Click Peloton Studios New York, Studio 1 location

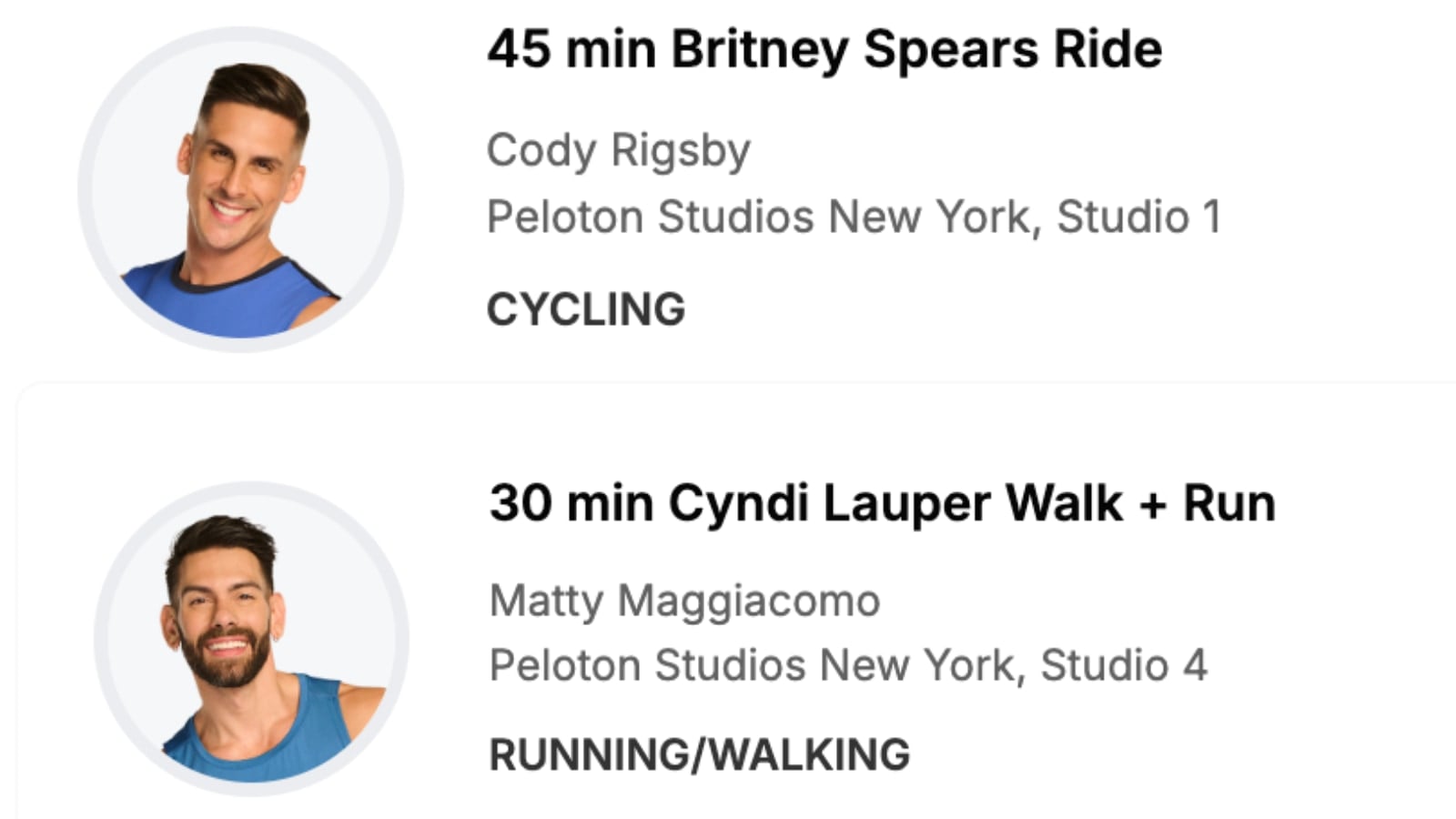click(853, 217)
